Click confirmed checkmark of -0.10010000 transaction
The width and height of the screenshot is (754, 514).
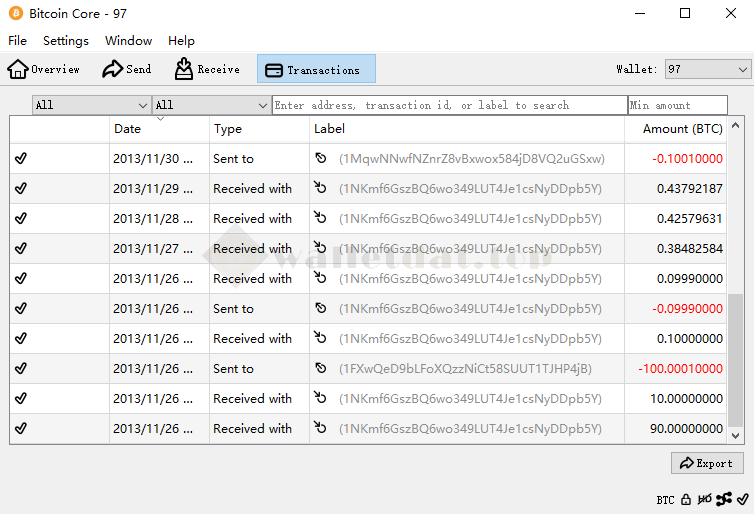(21, 158)
